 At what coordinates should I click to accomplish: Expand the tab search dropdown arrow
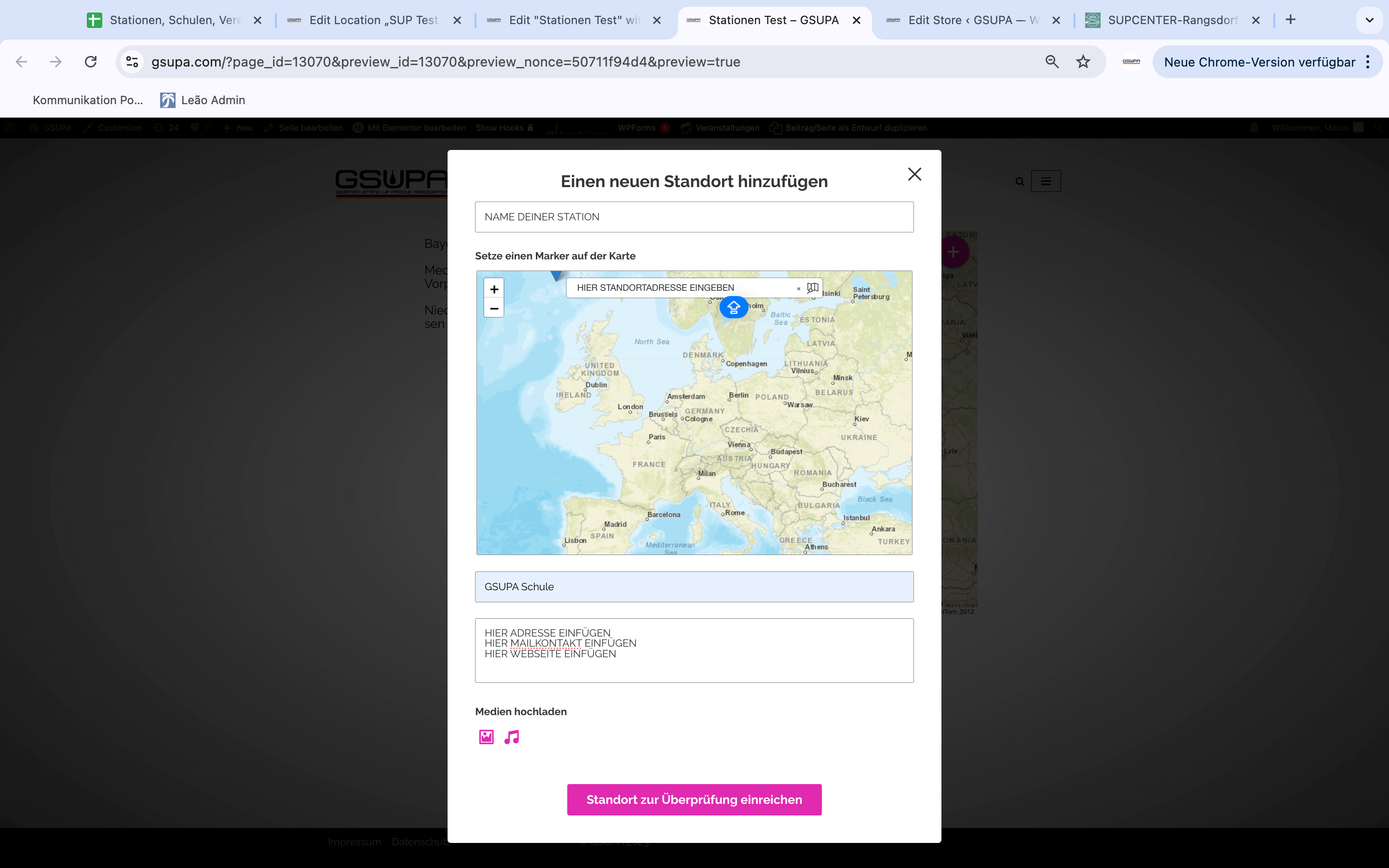(1369, 20)
